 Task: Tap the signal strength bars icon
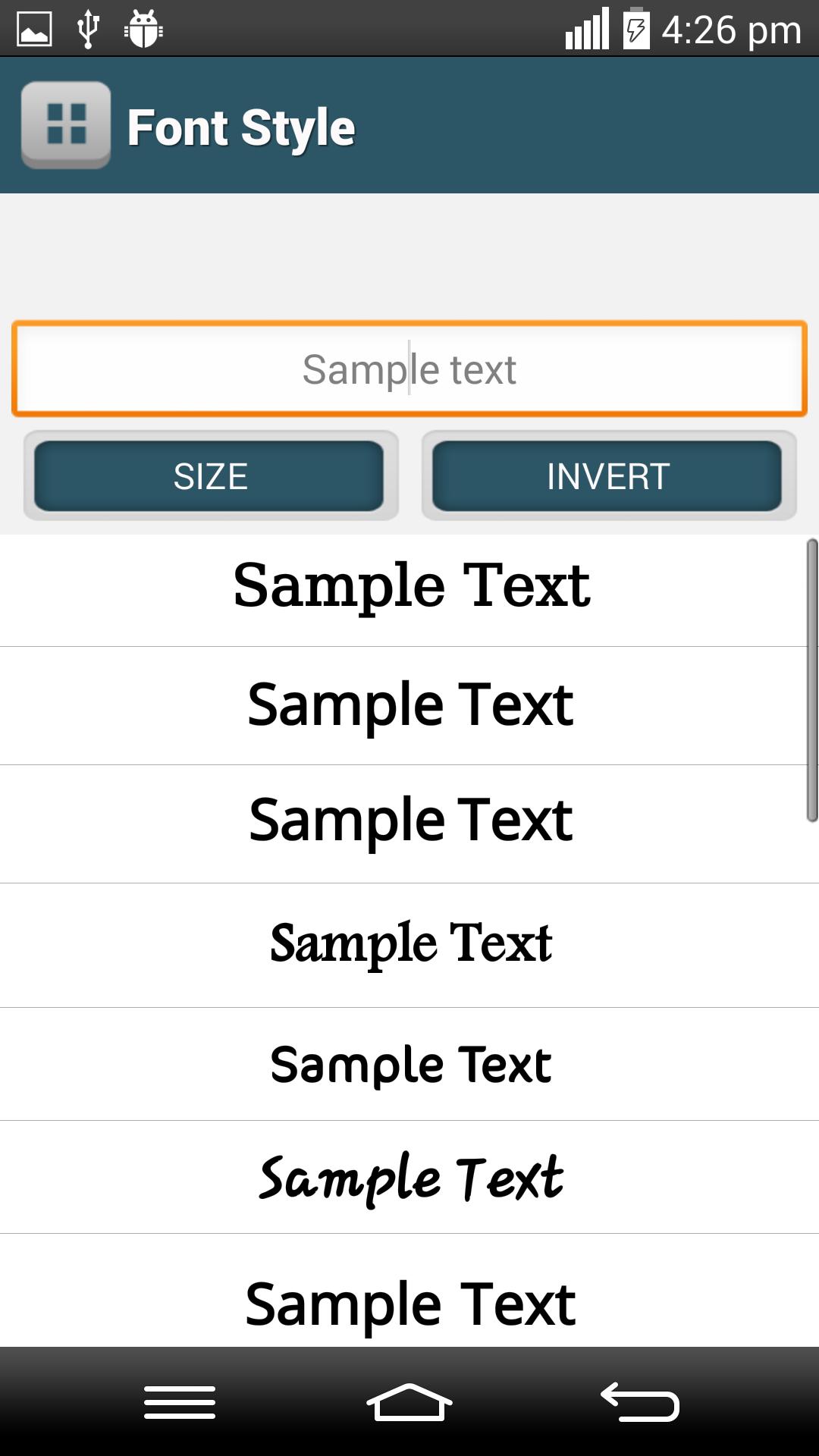click(x=587, y=30)
